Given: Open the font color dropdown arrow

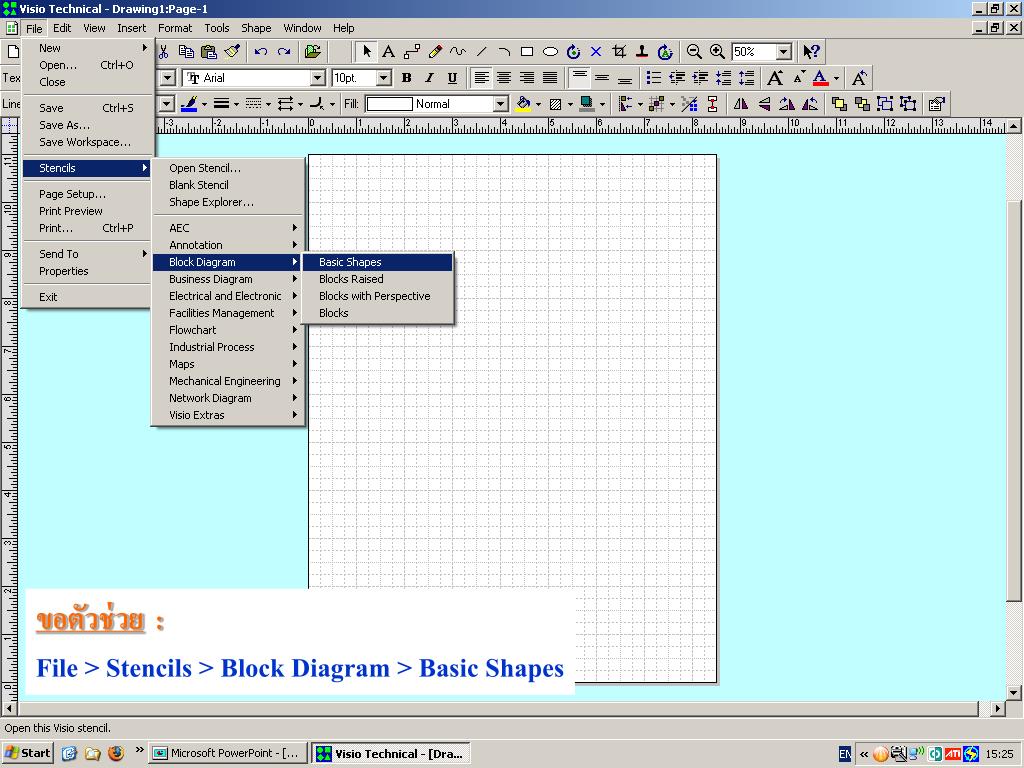Looking at the screenshot, I should (x=837, y=78).
